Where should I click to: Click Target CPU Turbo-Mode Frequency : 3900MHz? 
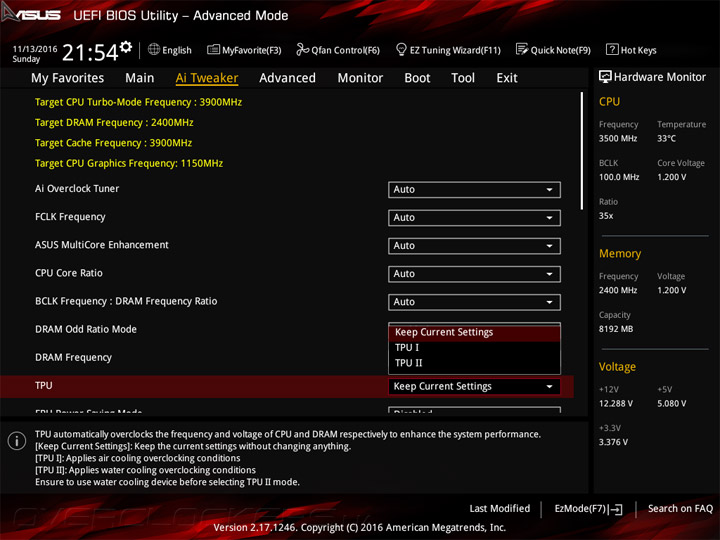138,102
